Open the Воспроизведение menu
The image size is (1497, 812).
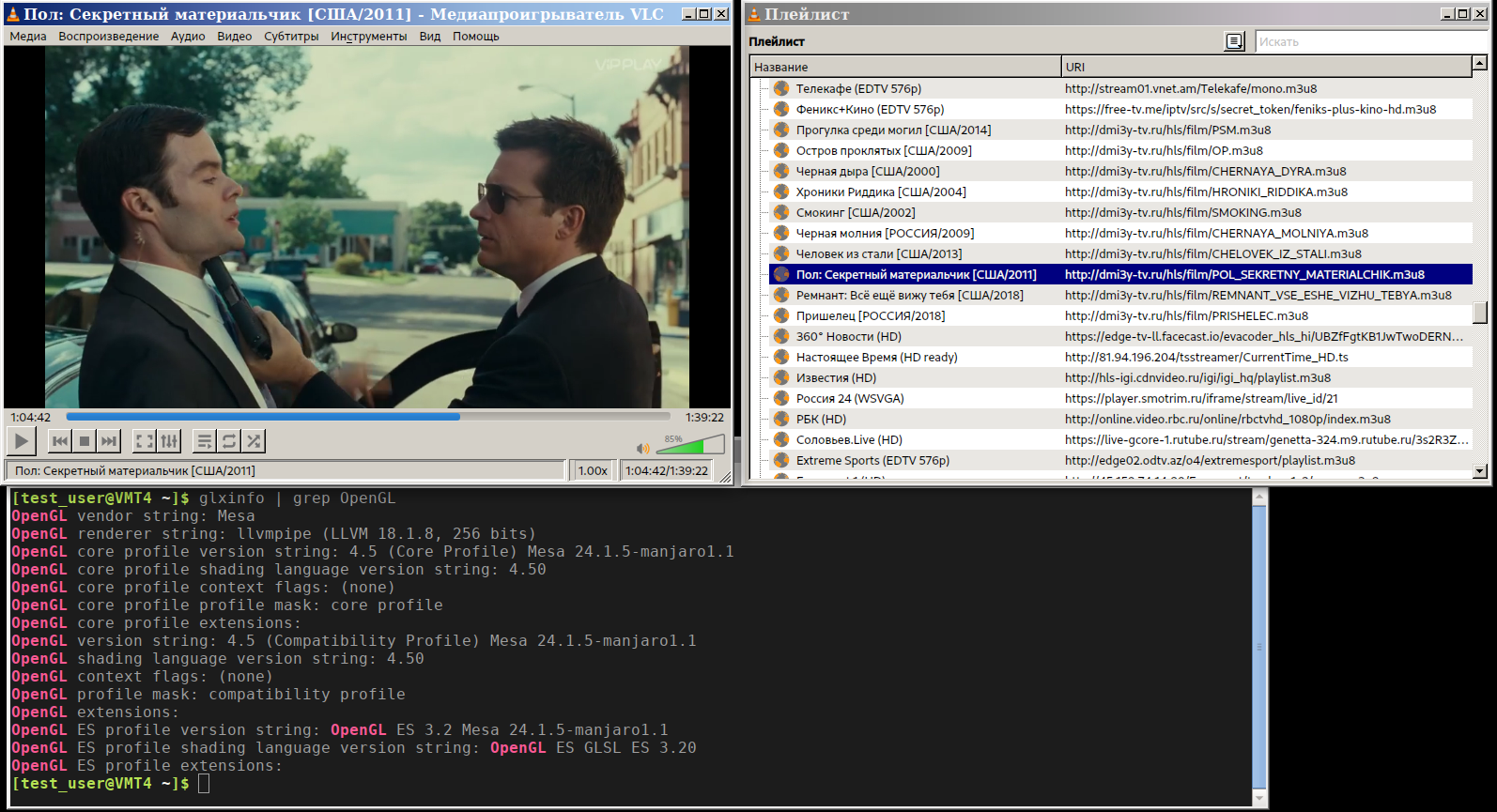109,37
